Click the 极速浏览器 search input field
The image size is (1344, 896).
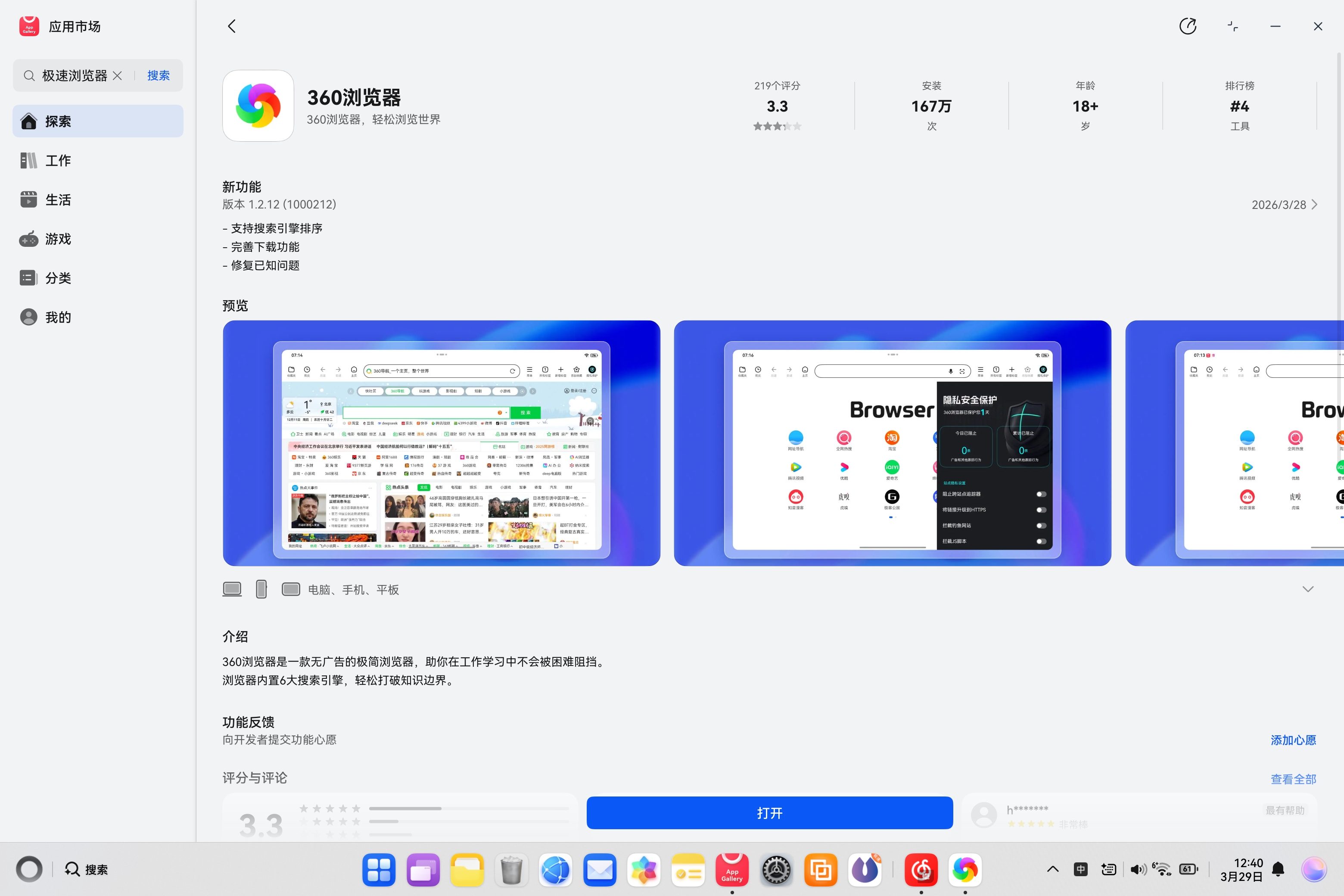click(74, 75)
